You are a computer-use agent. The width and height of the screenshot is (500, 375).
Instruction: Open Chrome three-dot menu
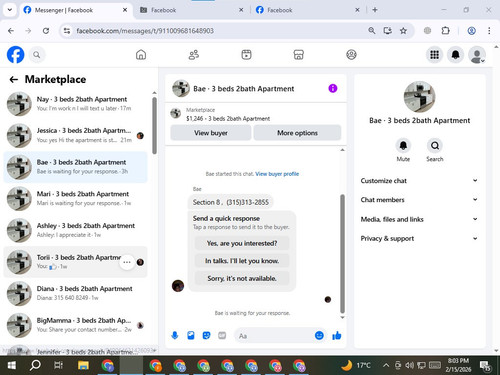point(489,31)
